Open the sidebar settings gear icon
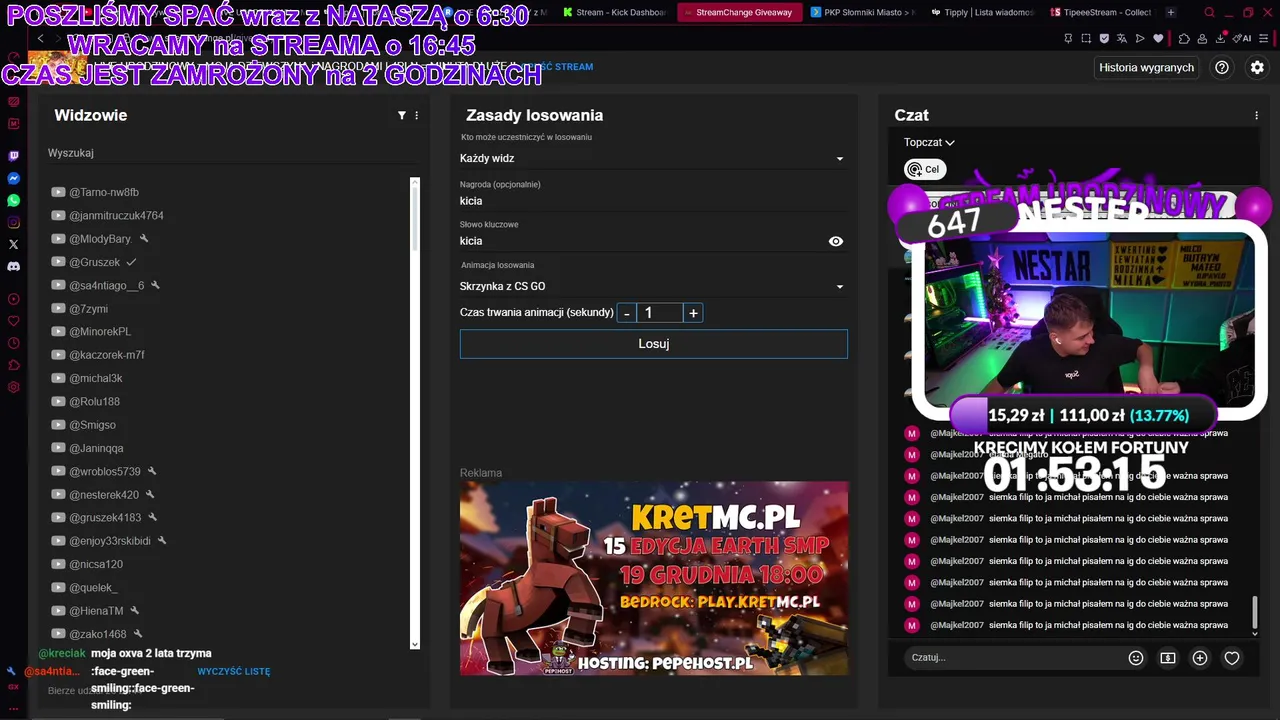This screenshot has width=1280, height=720. (14, 387)
